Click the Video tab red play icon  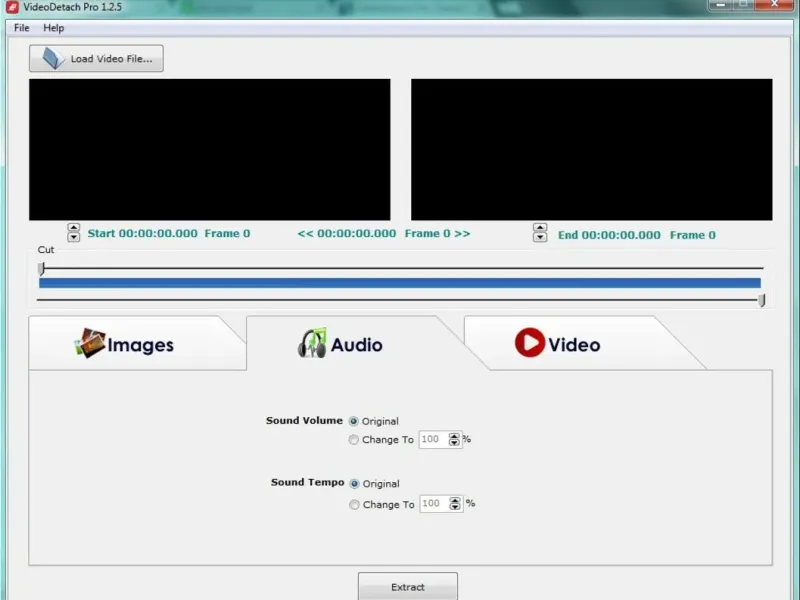tap(530, 342)
